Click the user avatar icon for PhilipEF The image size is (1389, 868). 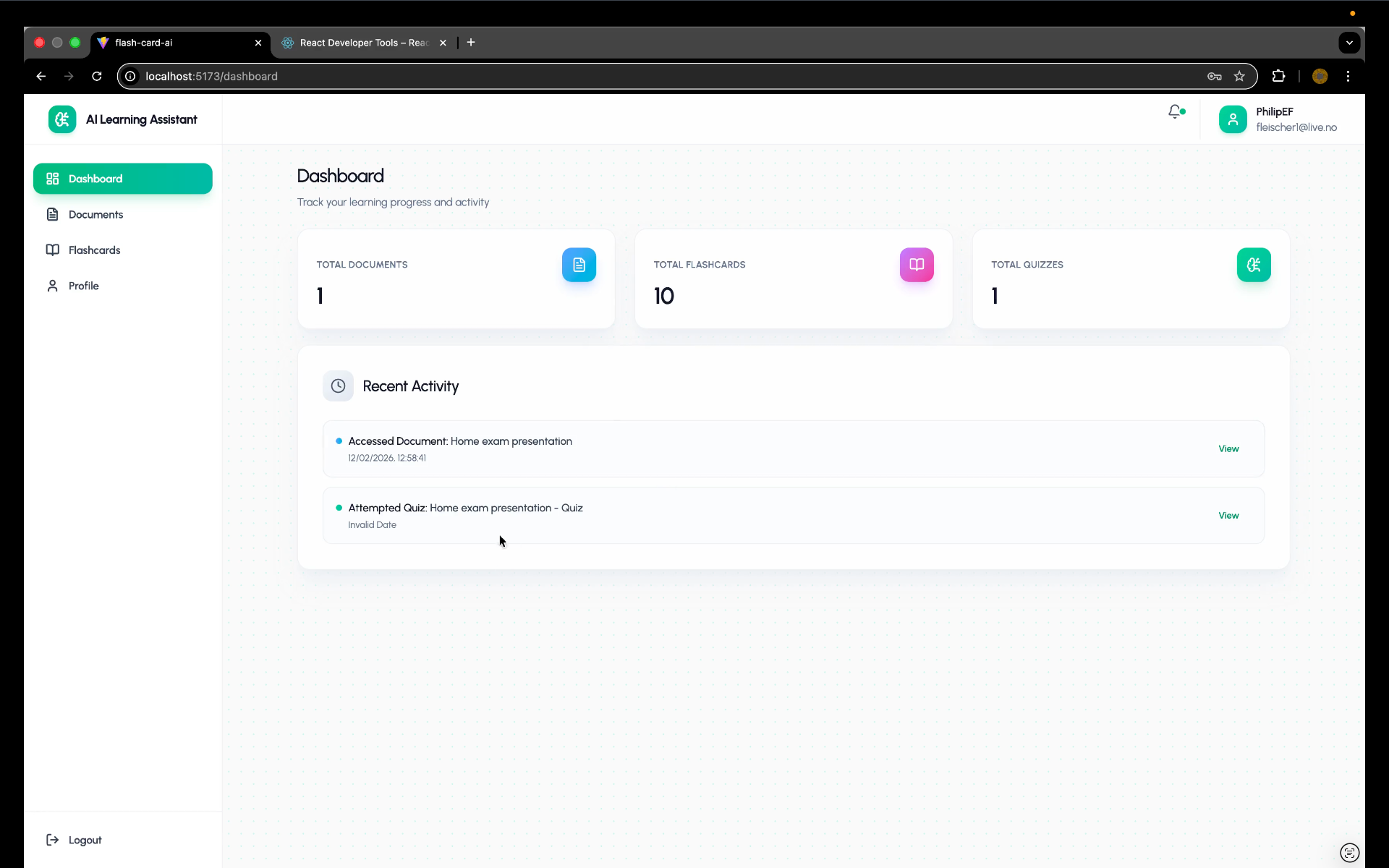tap(1233, 119)
